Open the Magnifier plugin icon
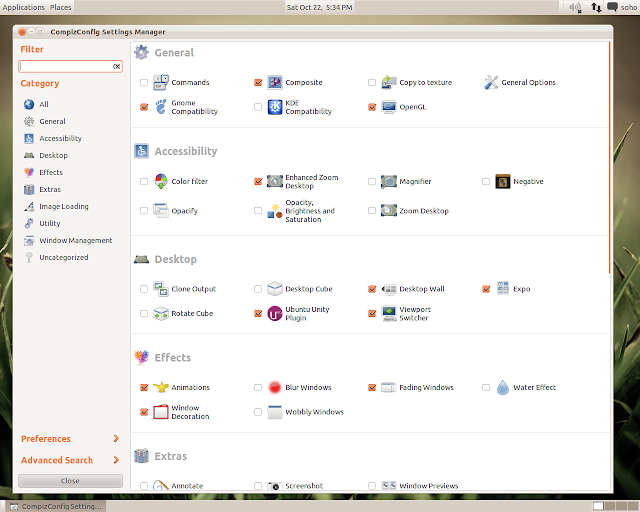 tap(389, 181)
